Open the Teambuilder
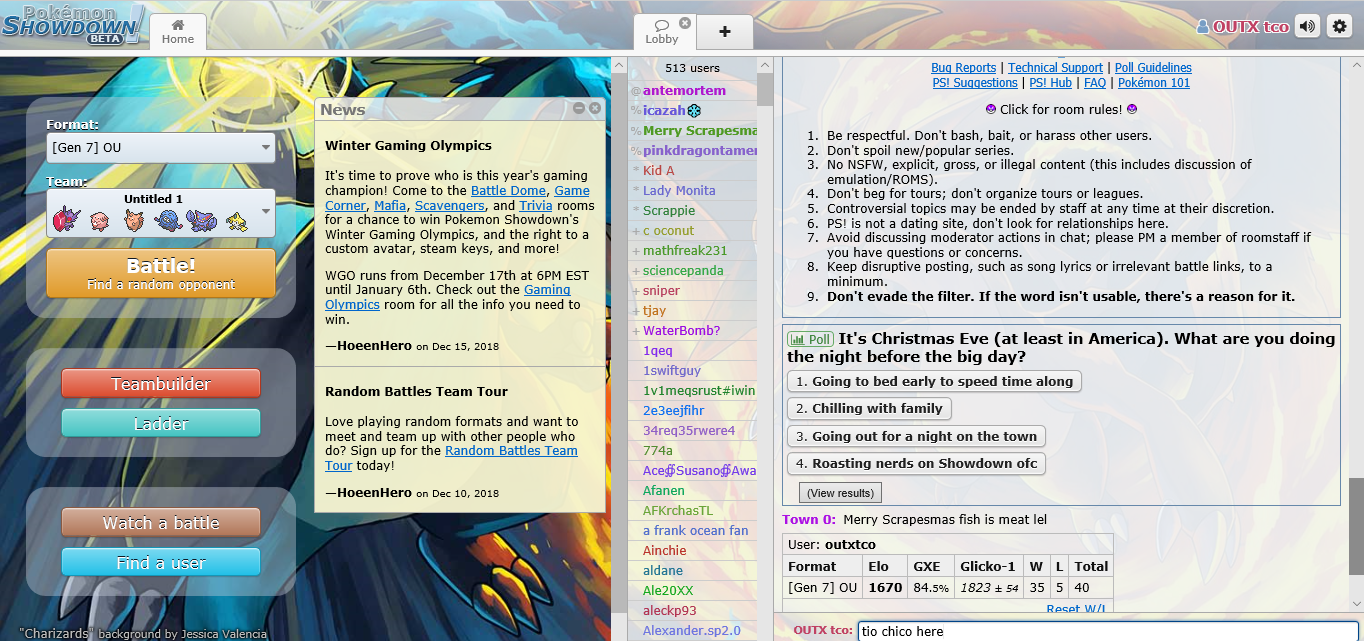Viewport: 1364px width, 641px height. click(161, 384)
